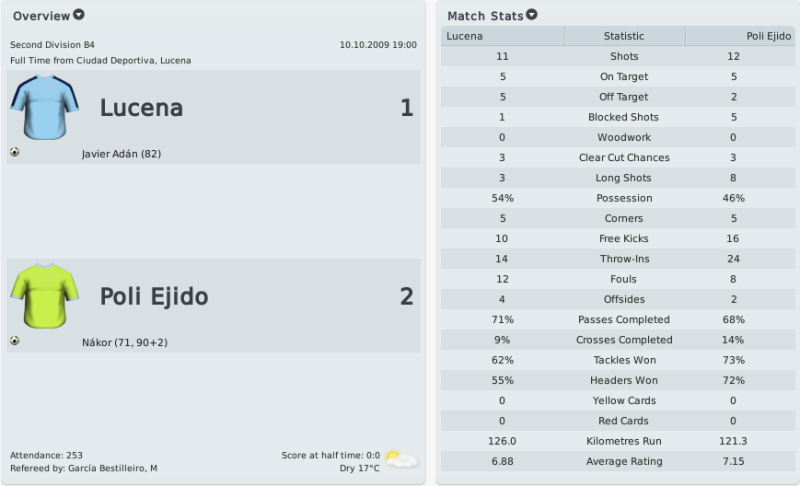Image resolution: width=800 pixels, height=486 pixels.
Task: Expand the Match Stats dropdown arrow
Action: [x=532, y=15]
